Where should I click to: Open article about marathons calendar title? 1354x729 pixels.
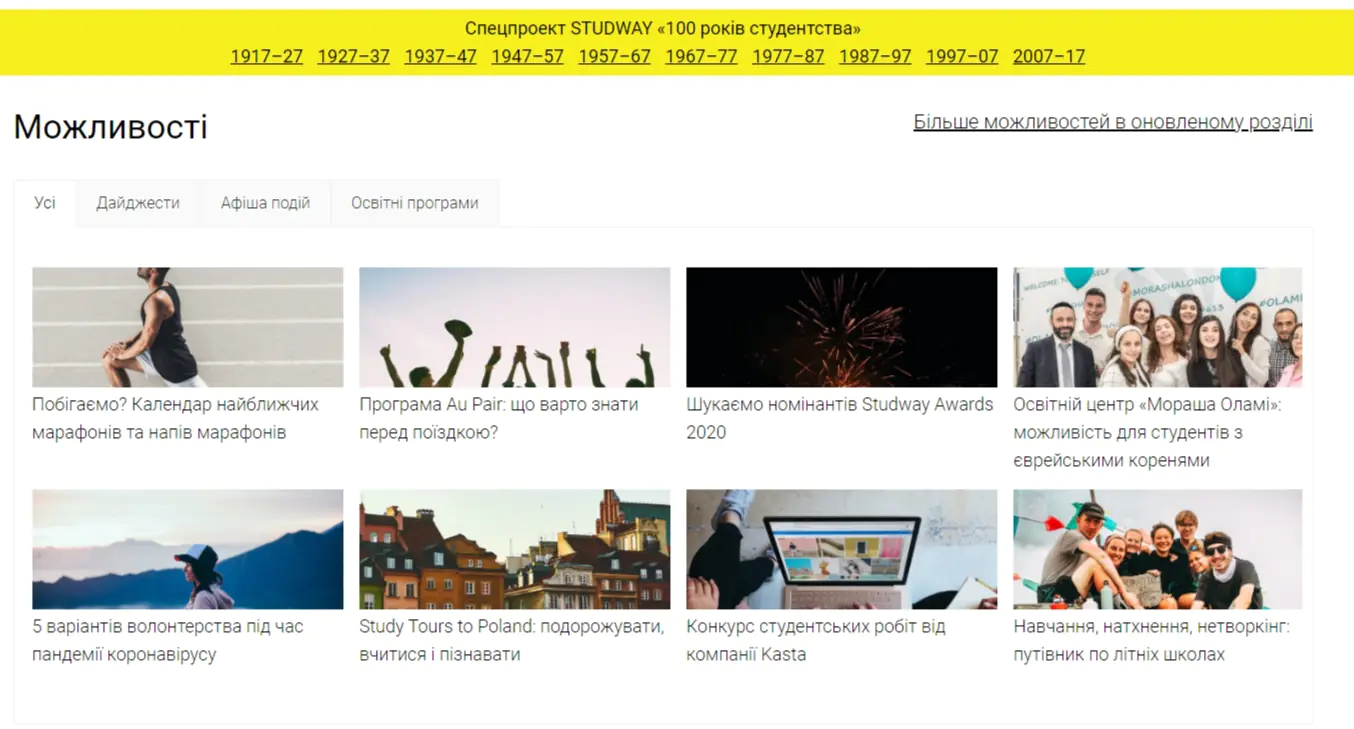click(175, 418)
